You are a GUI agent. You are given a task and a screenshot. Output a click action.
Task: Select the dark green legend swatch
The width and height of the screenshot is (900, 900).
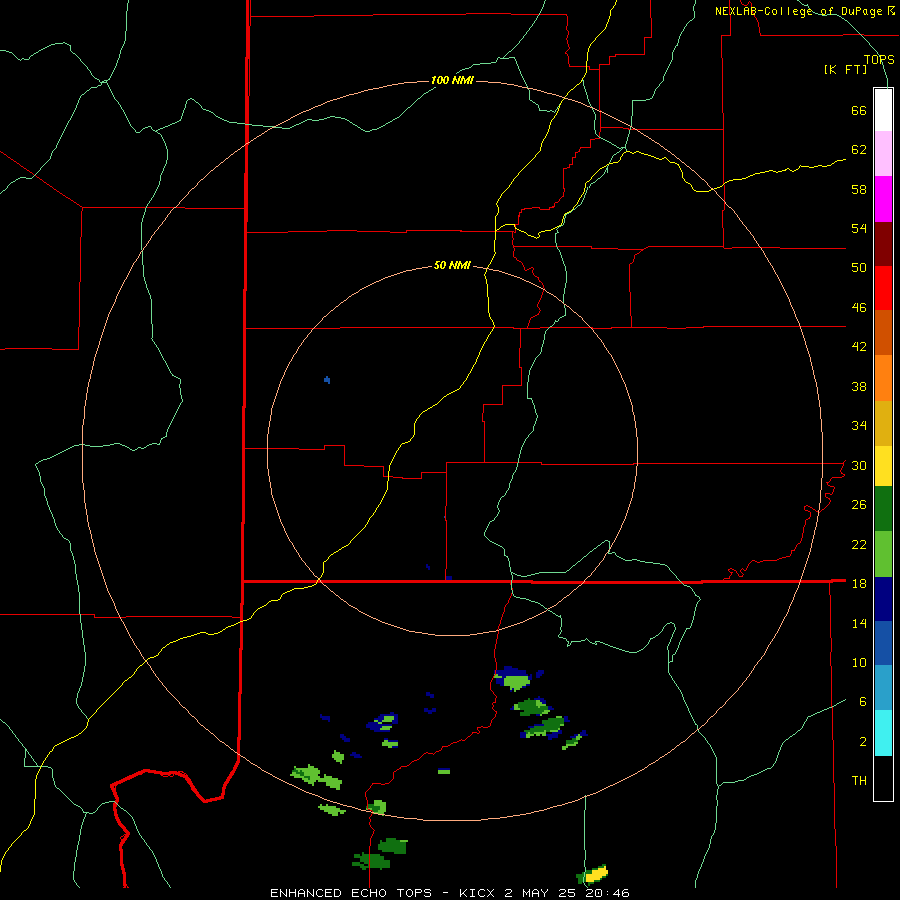tap(883, 509)
